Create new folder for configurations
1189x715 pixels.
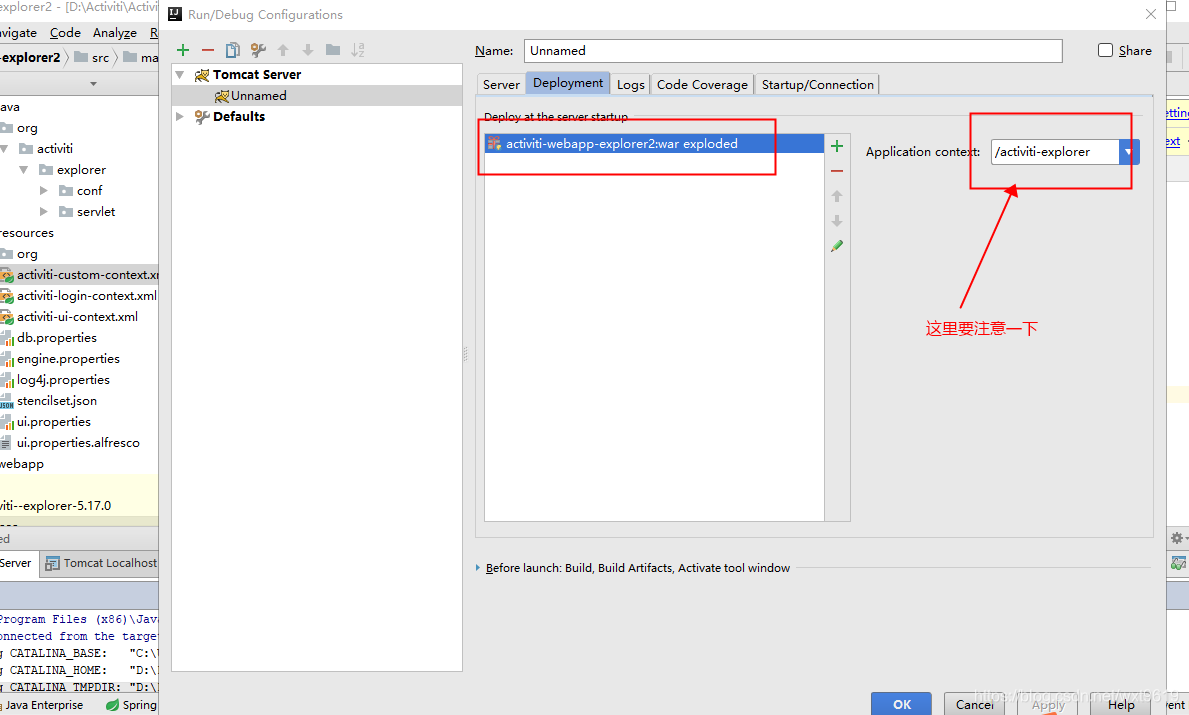point(333,50)
